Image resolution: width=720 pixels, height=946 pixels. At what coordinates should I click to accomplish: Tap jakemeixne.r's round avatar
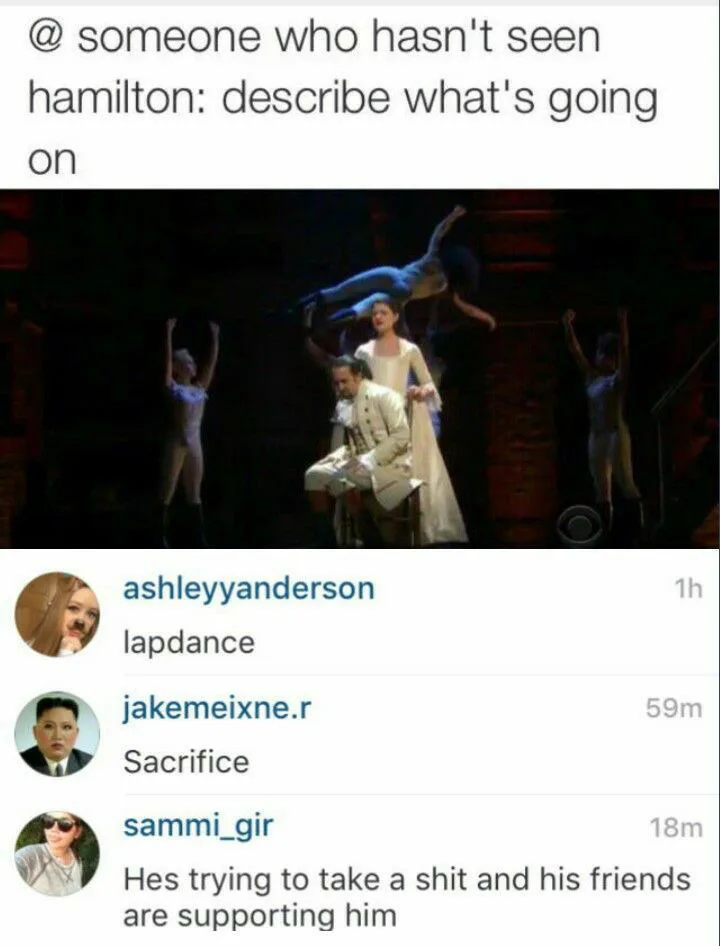point(57,734)
